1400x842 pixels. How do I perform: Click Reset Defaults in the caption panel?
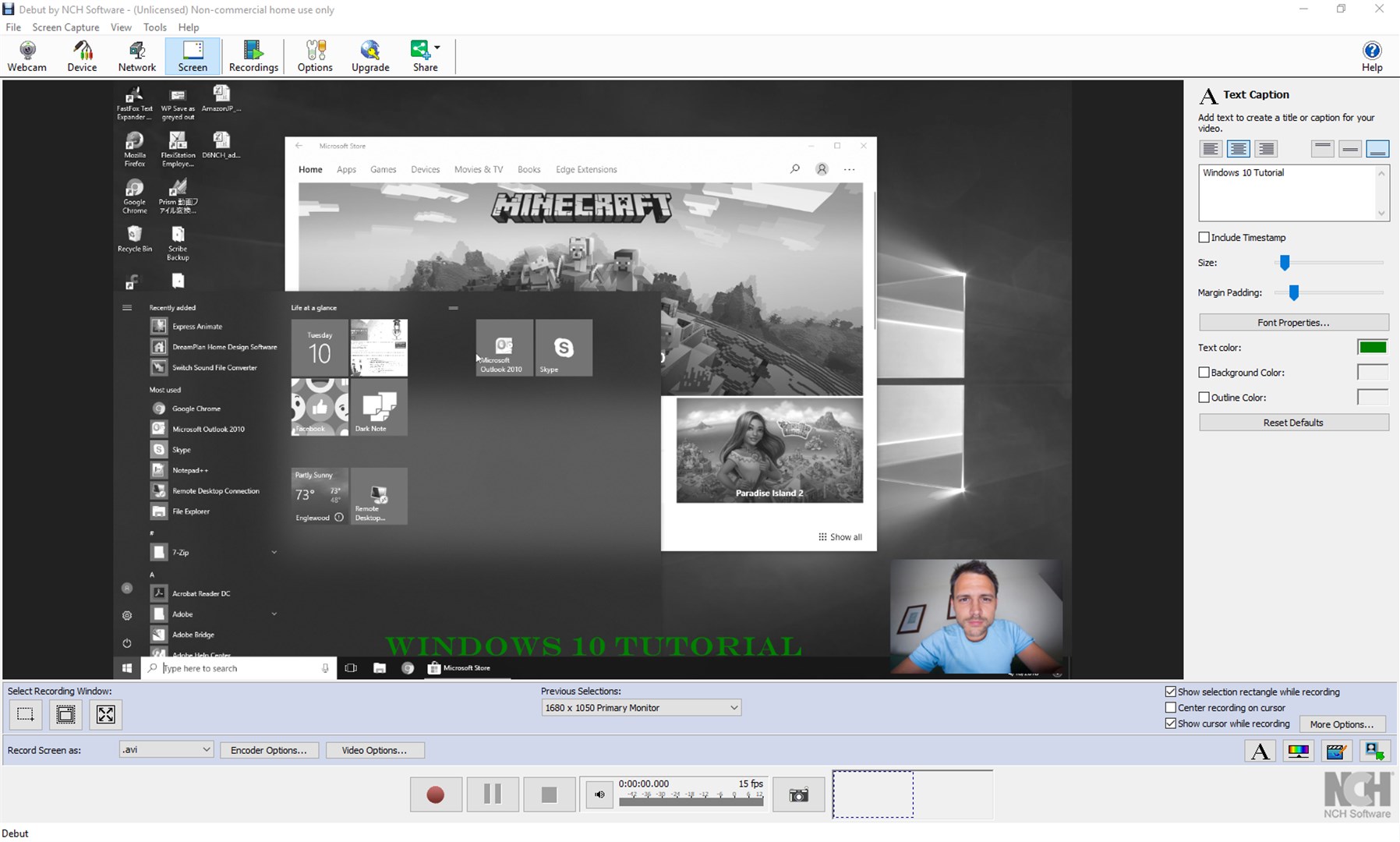pos(1293,422)
